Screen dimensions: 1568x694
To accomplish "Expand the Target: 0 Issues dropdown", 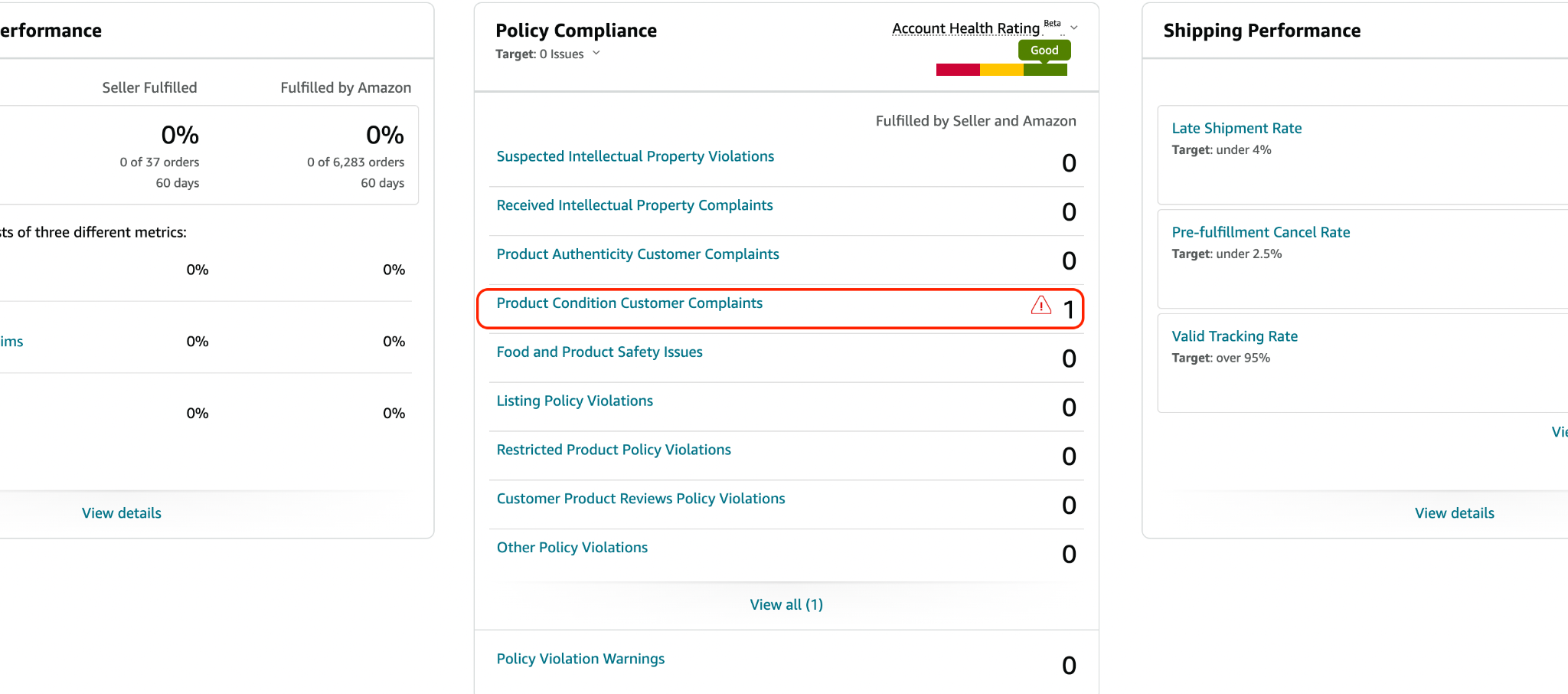I will point(596,54).
